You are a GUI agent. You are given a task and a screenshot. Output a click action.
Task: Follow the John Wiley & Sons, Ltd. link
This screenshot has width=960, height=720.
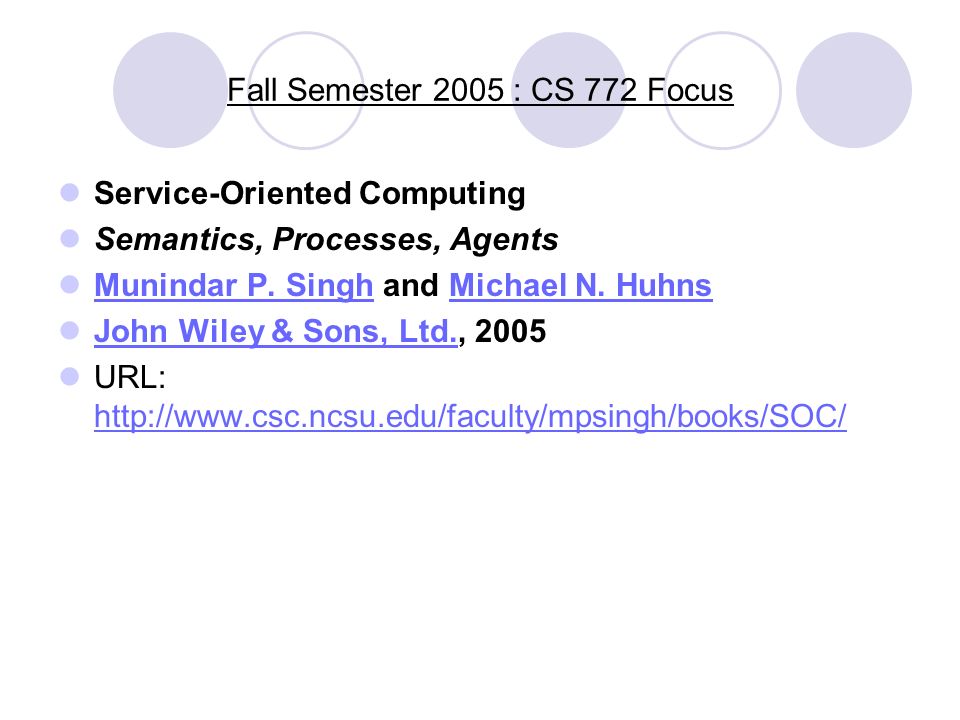coord(276,331)
